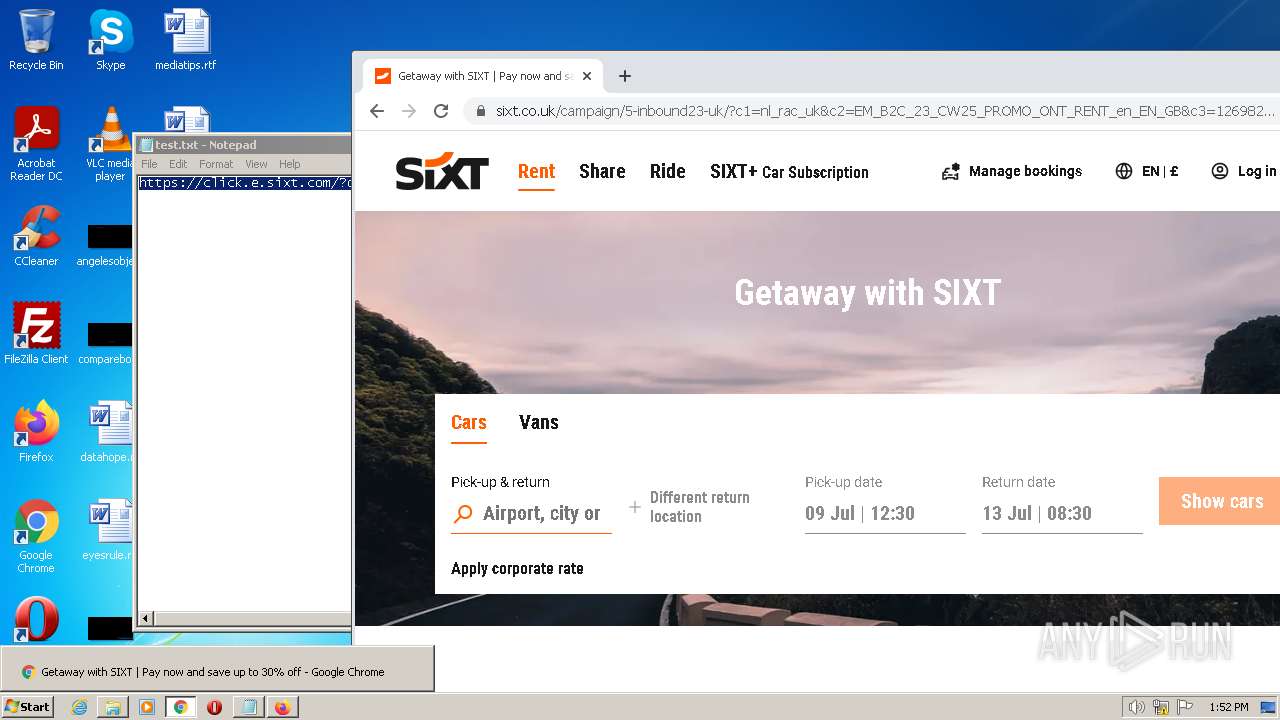Click the Show desktop button
The height and width of the screenshot is (720, 1280).
[1269, 707]
